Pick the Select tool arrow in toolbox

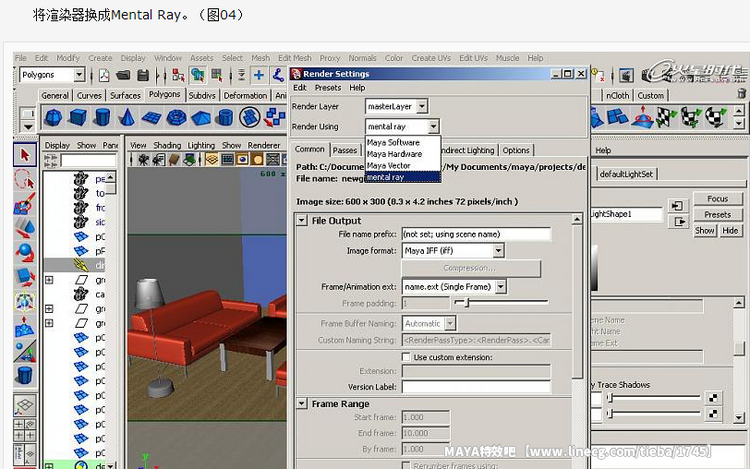pos(25,155)
